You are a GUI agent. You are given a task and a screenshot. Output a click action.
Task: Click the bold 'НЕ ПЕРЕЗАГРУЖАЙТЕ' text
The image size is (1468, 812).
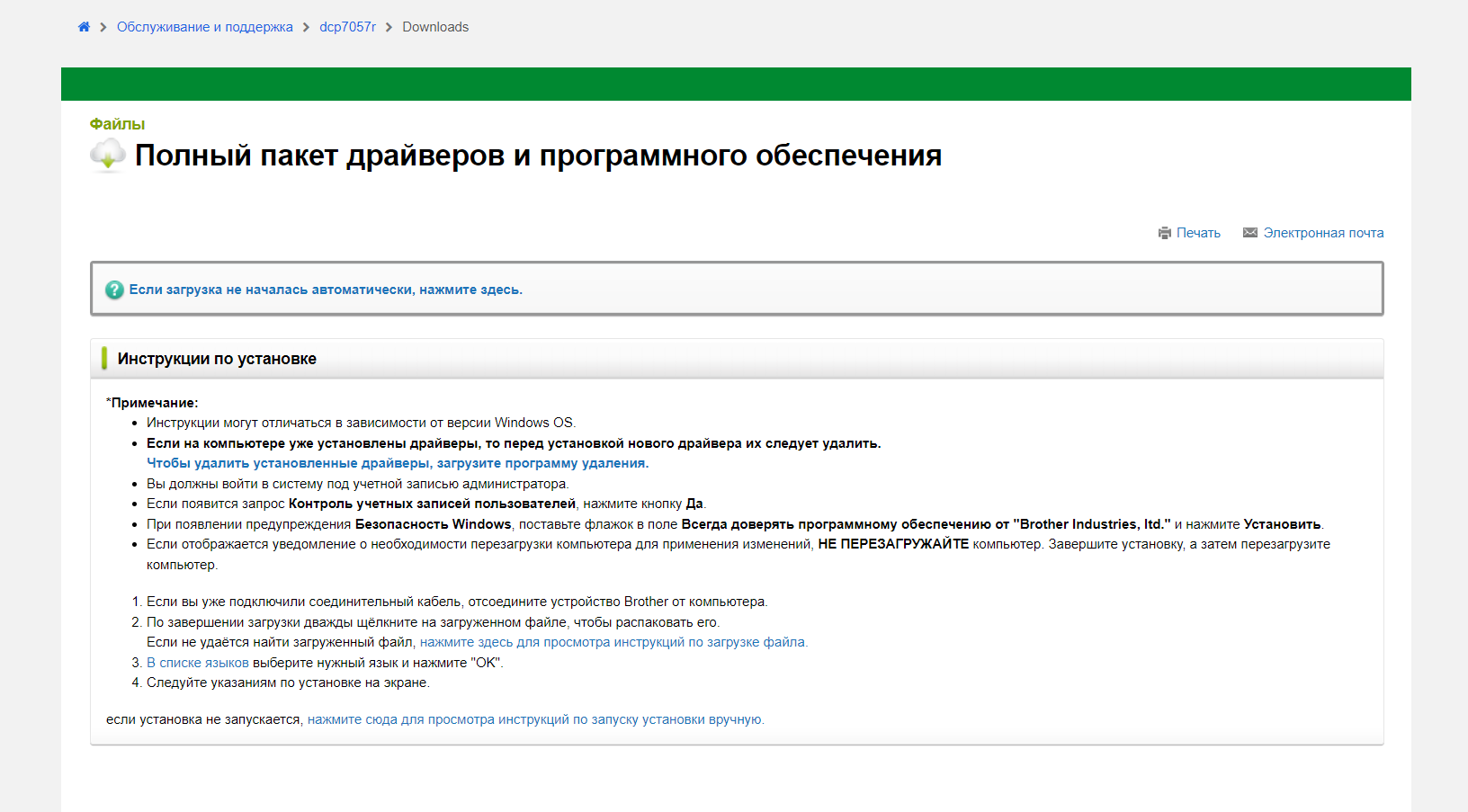pyautogui.click(x=893, y=544)
